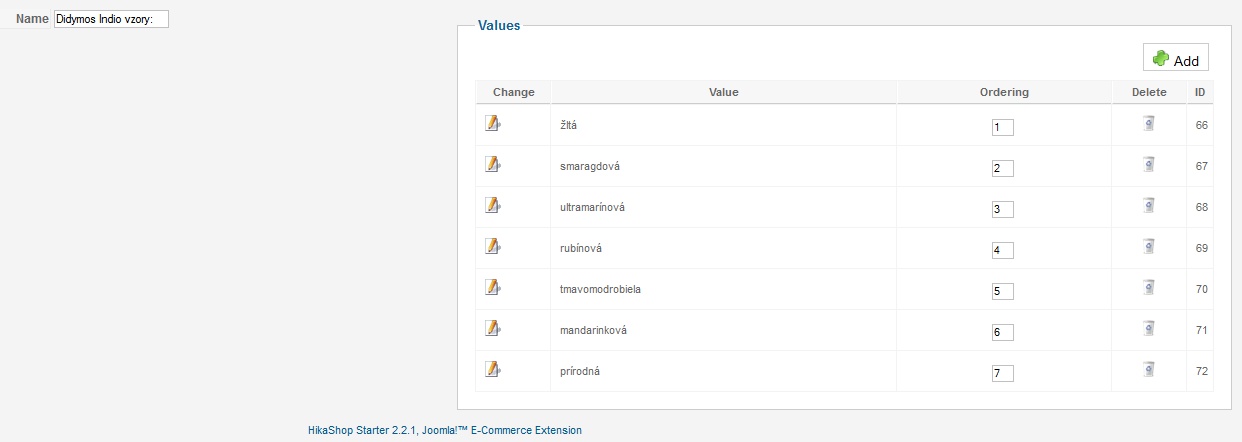The width and height of the screenshot is (1242, 442).
Task: Click the change icon for rubínová
Action: pyautogui.click(x=492, y=246)
